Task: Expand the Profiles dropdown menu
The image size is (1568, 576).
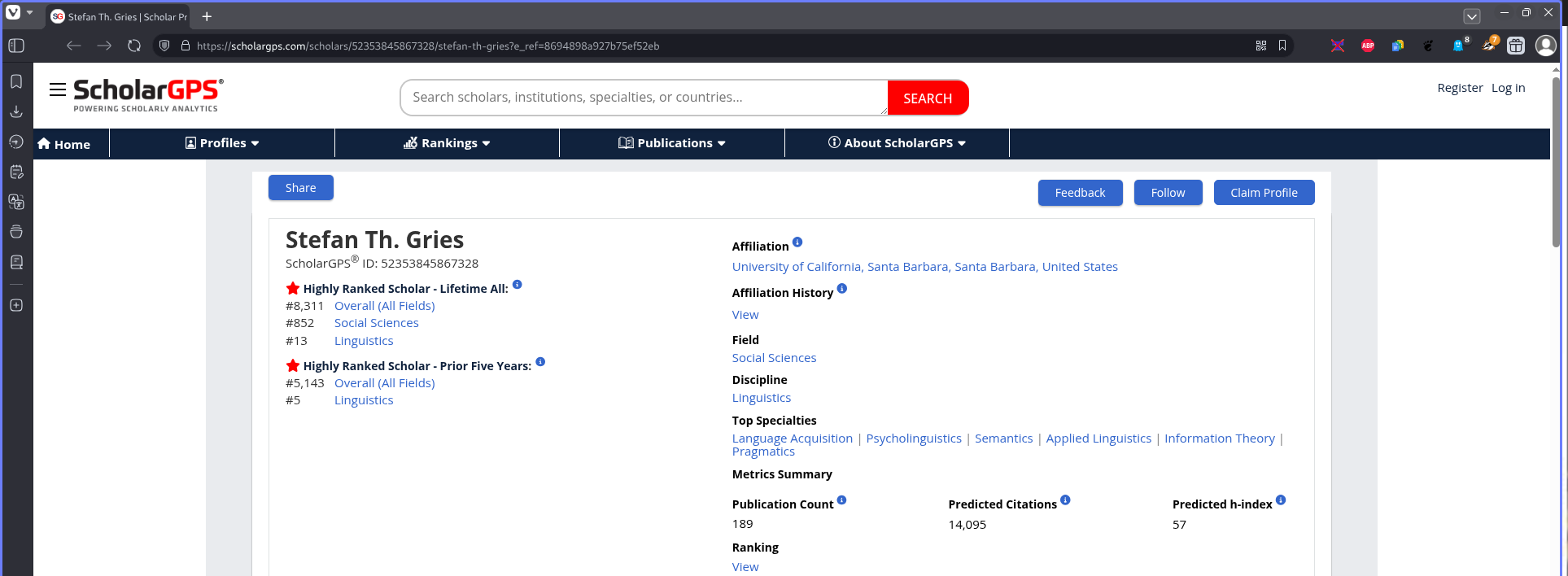Action: 222,143
